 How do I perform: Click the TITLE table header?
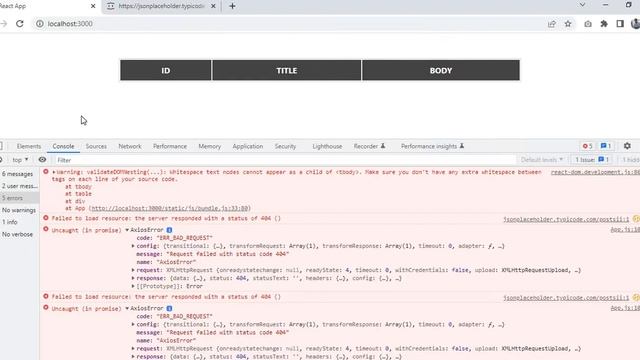pos(287,71)
